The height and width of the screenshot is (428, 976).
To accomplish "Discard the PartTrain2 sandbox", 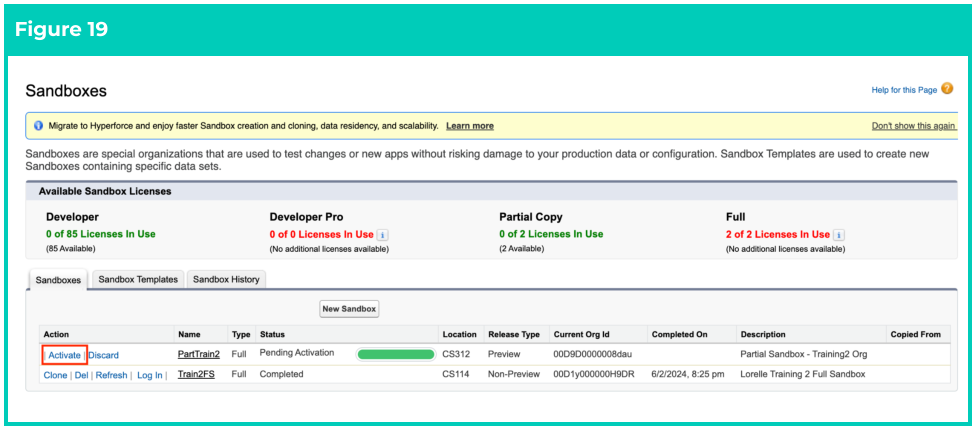I will coord(103,355).
